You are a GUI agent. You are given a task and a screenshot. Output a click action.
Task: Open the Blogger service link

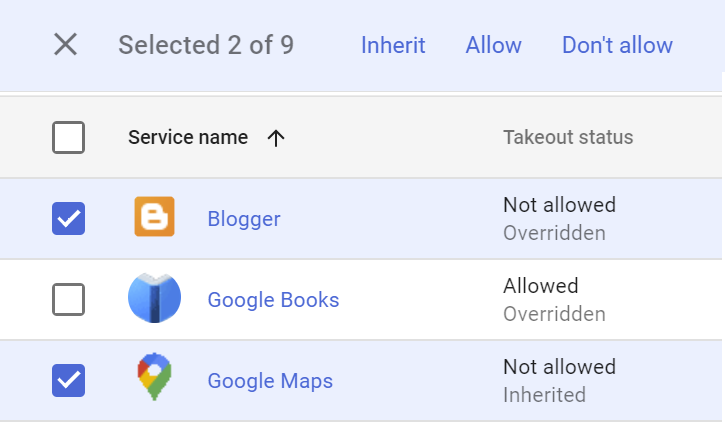[244, 219]
